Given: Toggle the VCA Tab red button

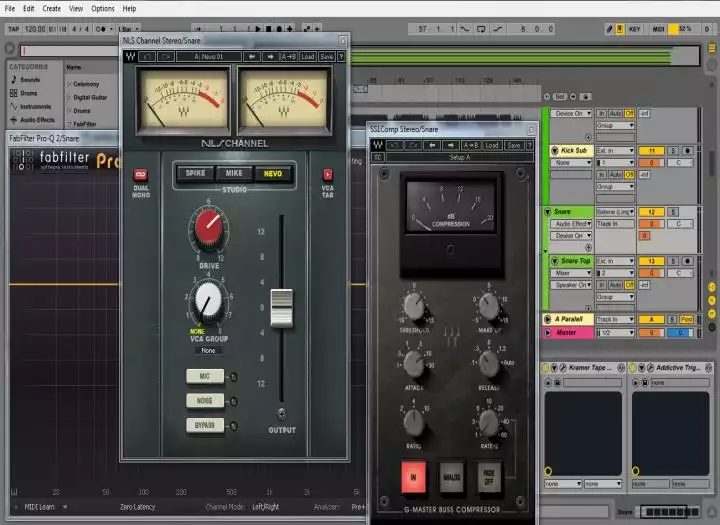Looking at the screenshot, I should tap(327, 175).
